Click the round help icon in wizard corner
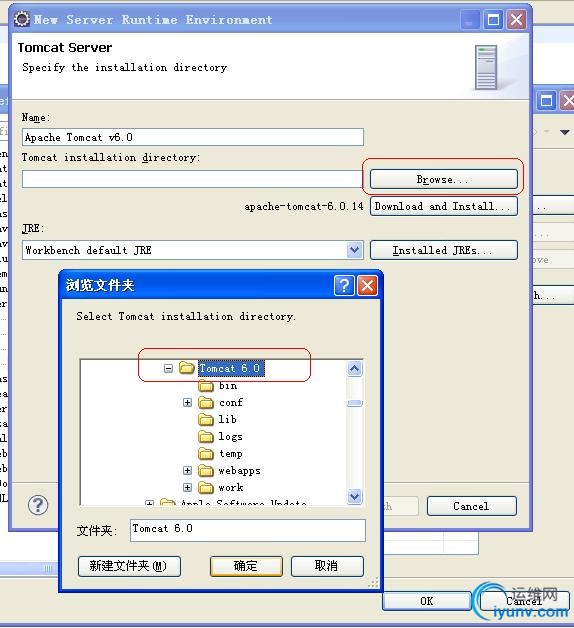The image size is (574, 628). [38, 505]
